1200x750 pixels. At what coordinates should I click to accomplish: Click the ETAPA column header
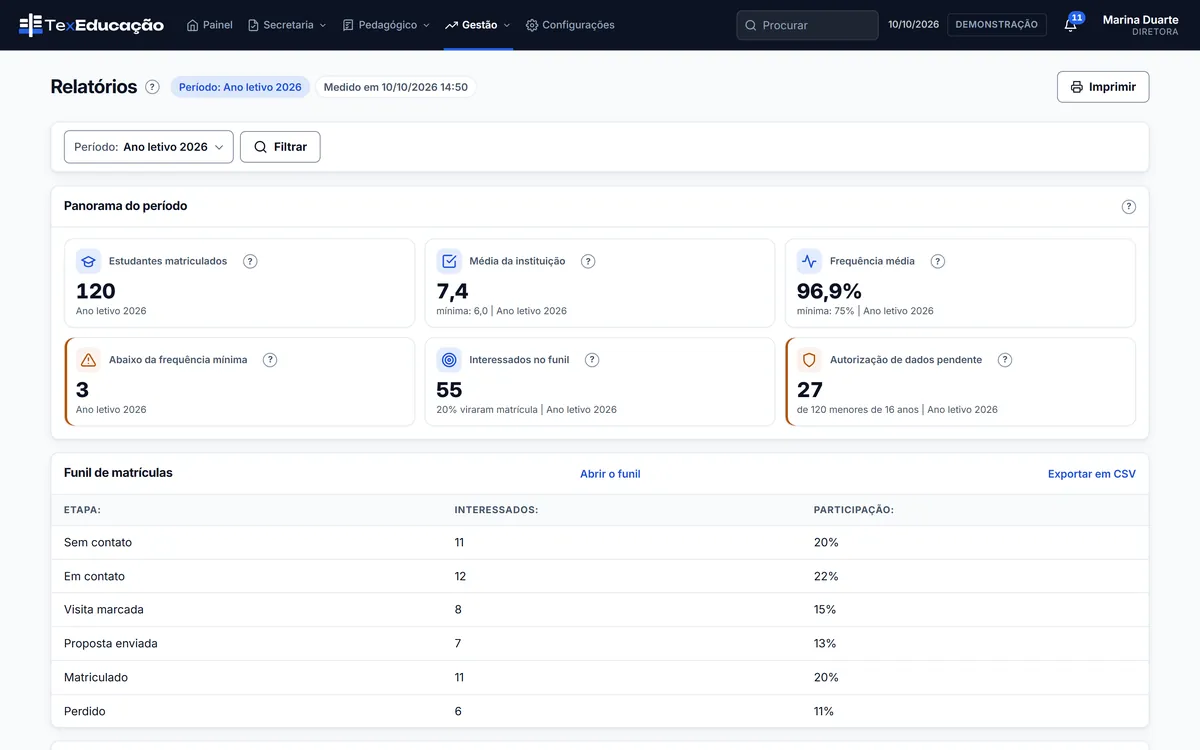[82, 510]
